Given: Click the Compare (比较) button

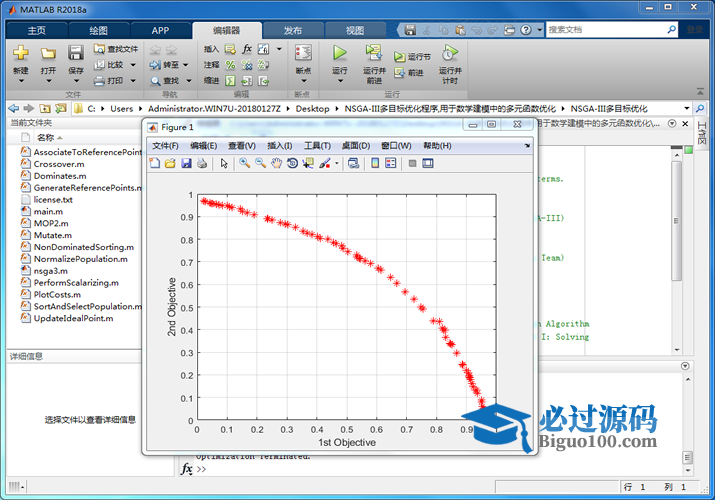Looking at the screenshot, I should pyautogui.click(x=109, y=65).
